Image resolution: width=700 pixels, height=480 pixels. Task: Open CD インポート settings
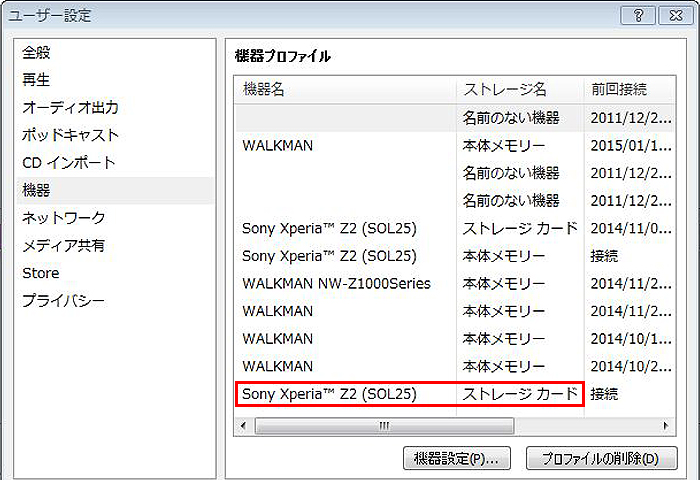(x=115, y=163)
